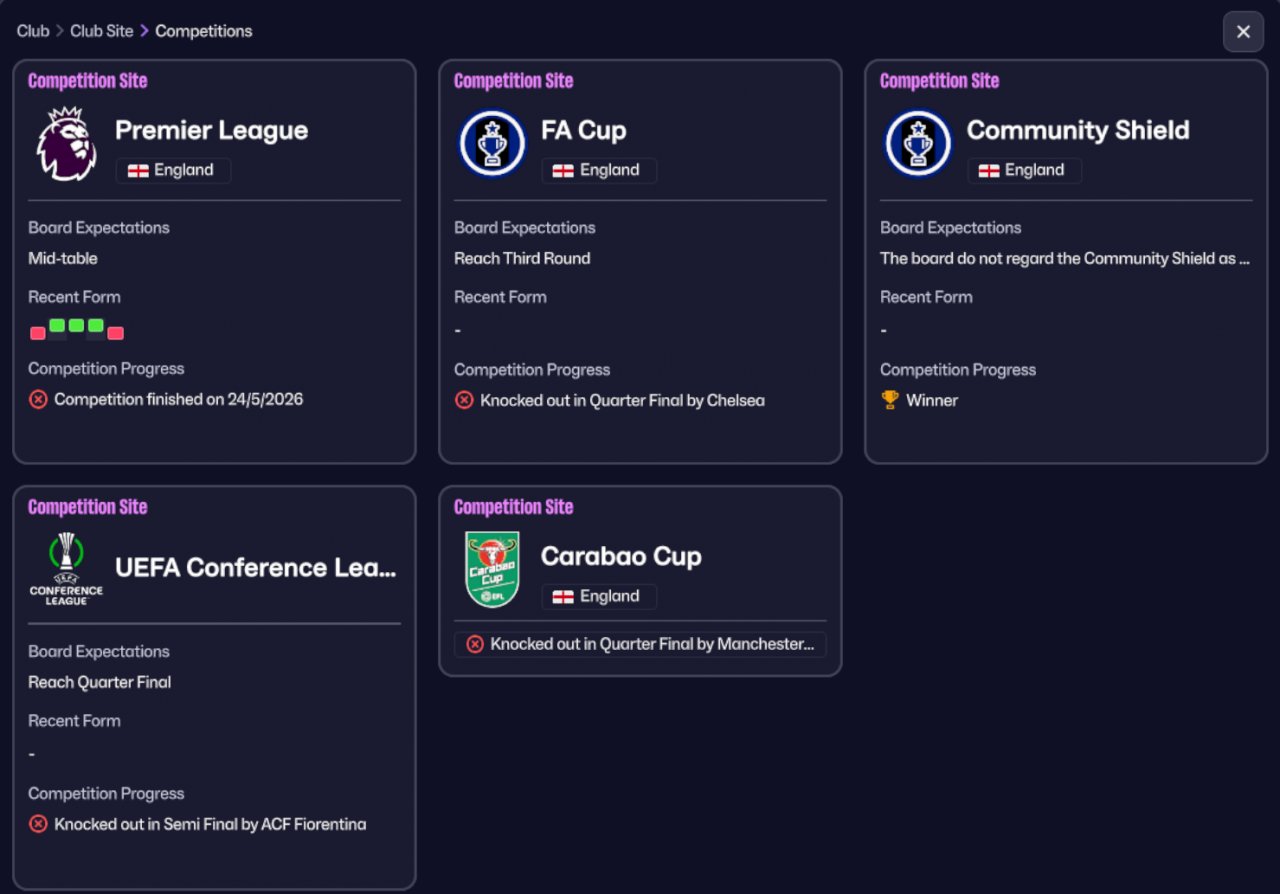Image resolution: width=1280 pixels, height=894 pixels.
Task: Click the red knocked-out icon beside Chelsea
Action: click(x=464, y=400)
